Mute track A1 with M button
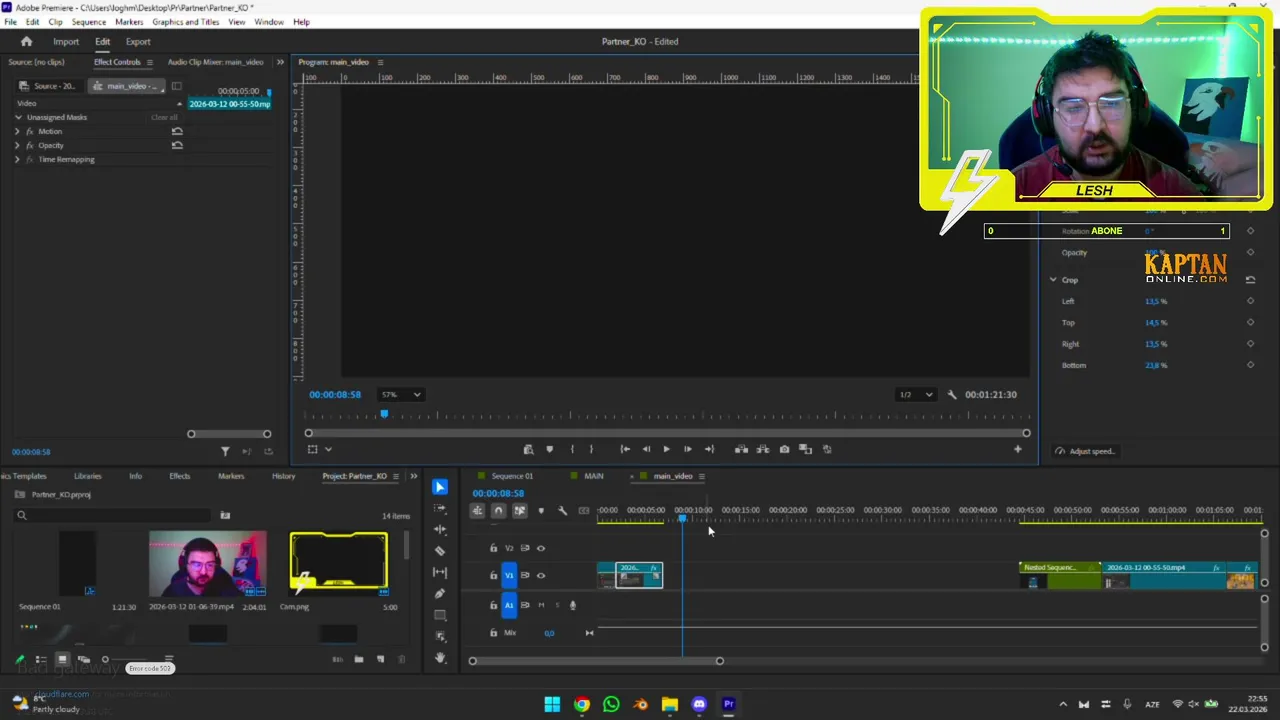Viewport: 1280px width, 720px height. point(541,605)
